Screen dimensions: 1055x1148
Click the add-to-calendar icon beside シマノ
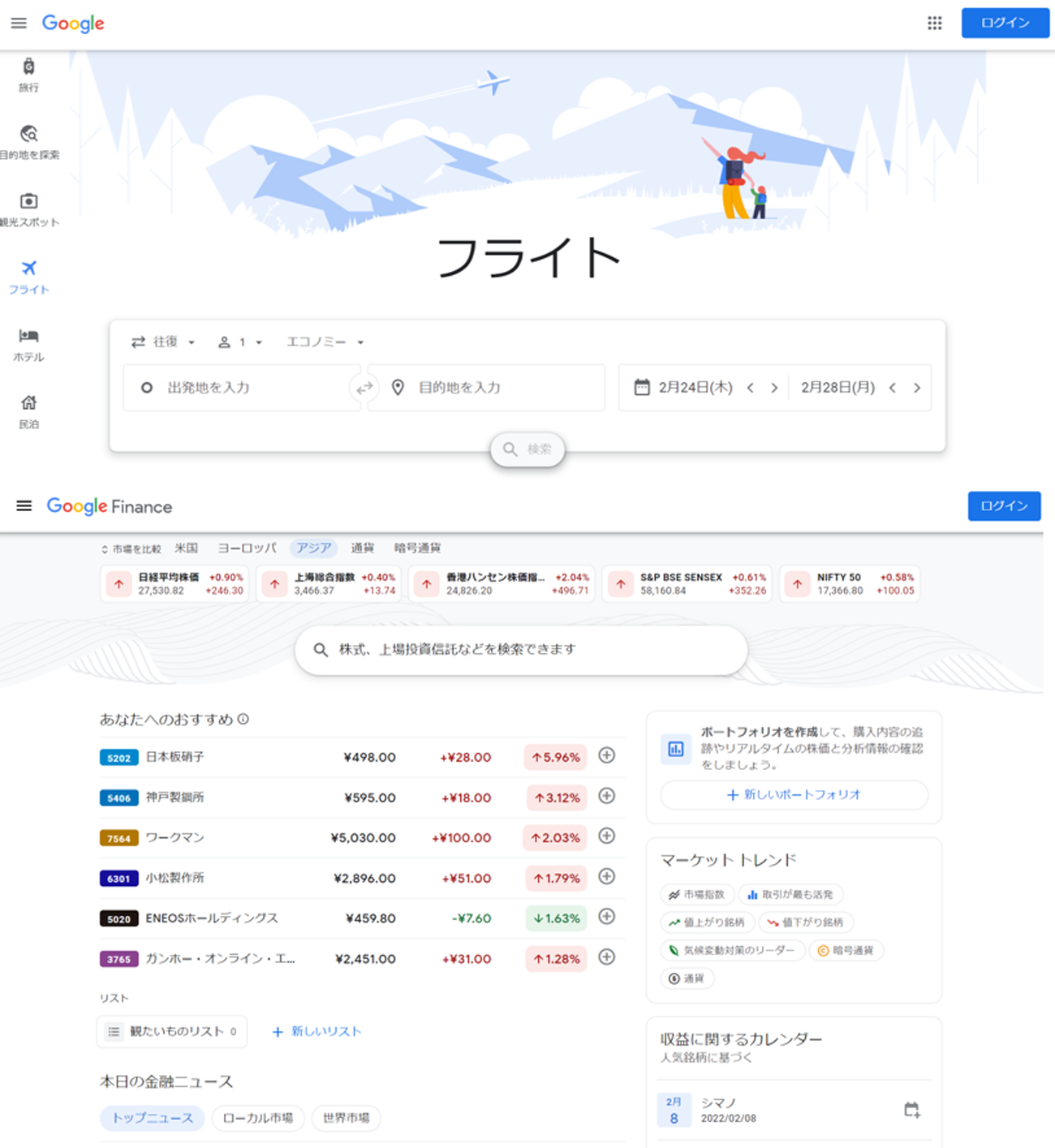pyautogui.click(x=911, y=1110)
